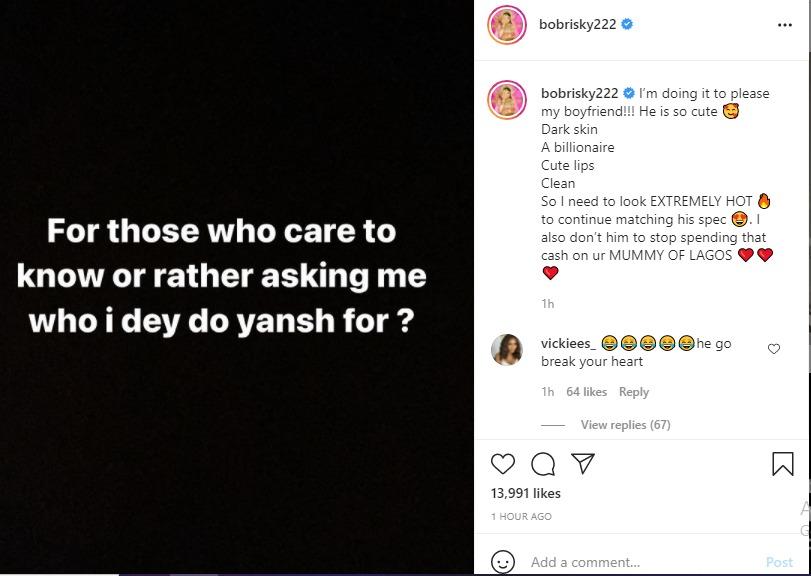Like vickiees_ comment using the small heart
The height and width of the screenshot is (576, 811).
pos(775,350)
